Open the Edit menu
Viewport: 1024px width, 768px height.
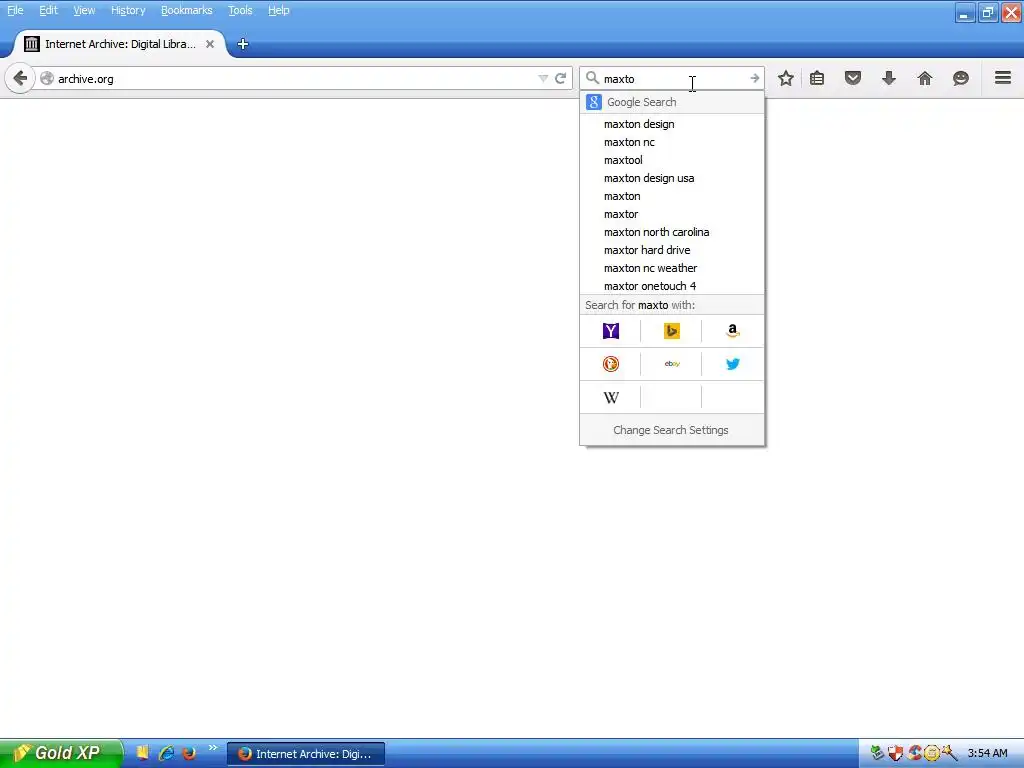click(x=48, y=10)
